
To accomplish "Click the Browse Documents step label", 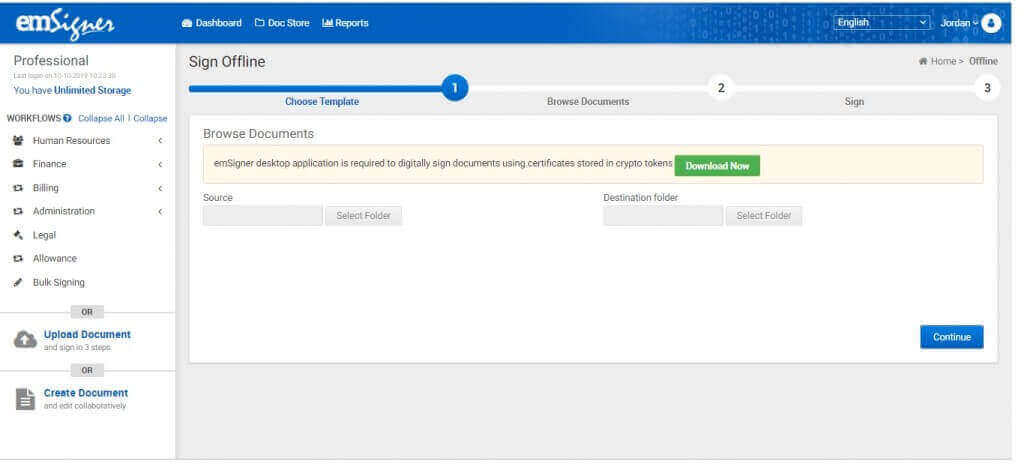I will 588,102.
